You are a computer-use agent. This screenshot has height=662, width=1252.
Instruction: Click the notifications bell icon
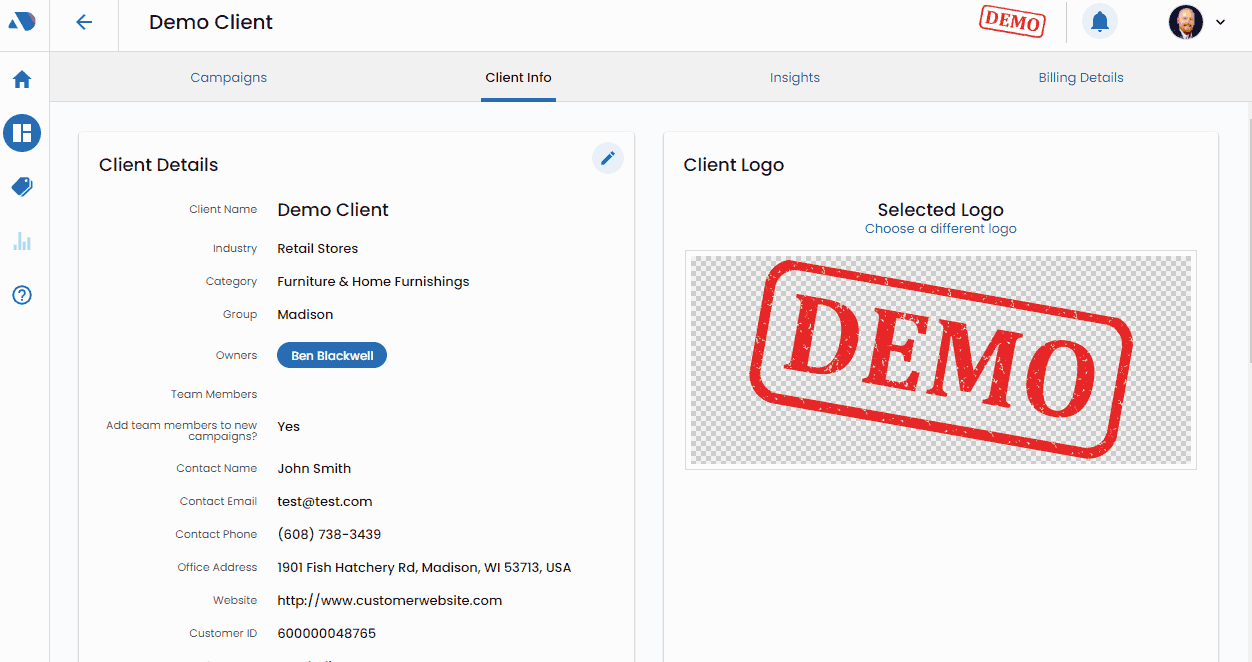click(x=1100, y=22)
